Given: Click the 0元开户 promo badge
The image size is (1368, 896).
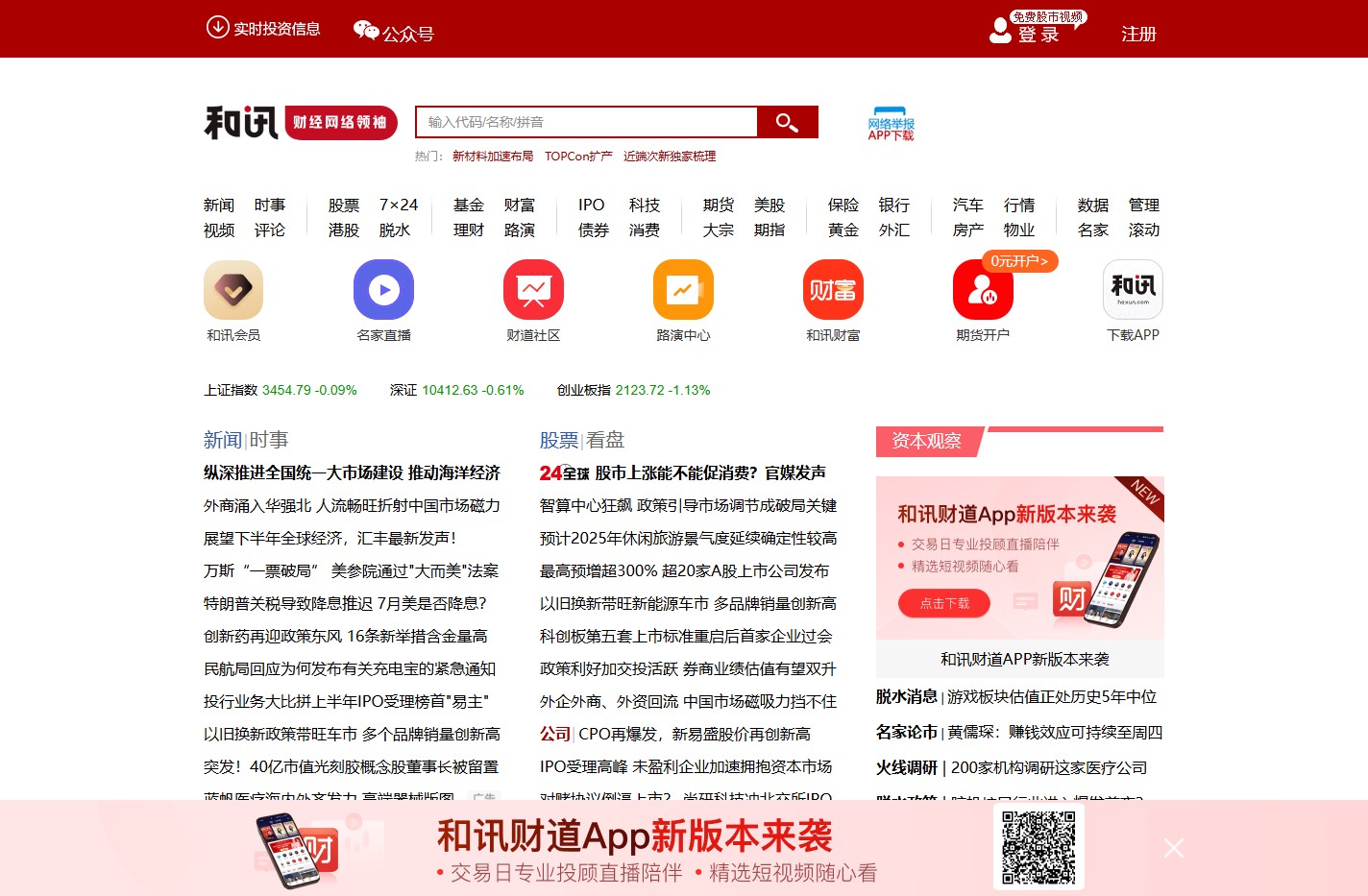Looking at the screenshot, I should pyautogui.click(x=1019, y=261).
